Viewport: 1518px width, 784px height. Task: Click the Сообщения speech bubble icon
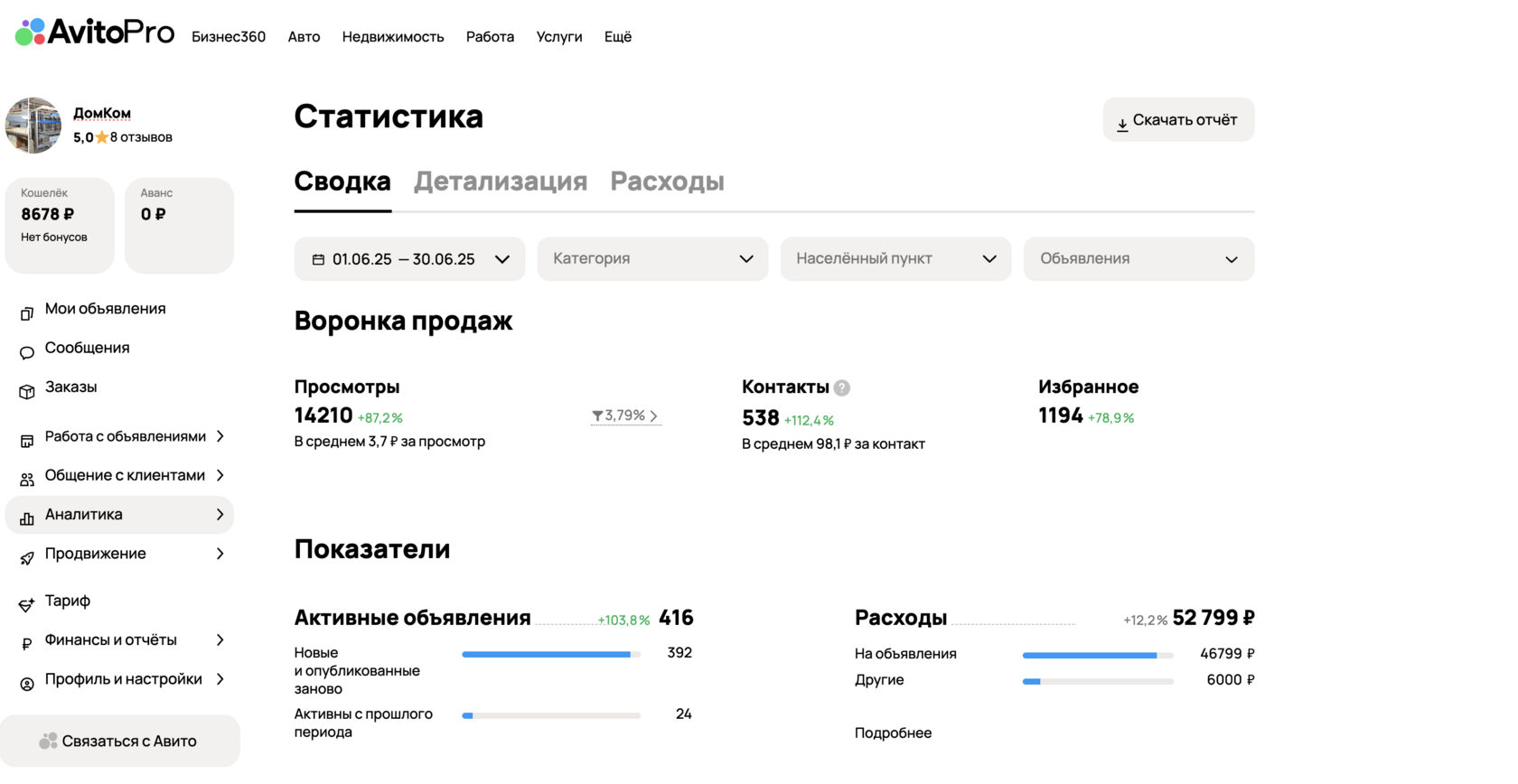[27, 352]
